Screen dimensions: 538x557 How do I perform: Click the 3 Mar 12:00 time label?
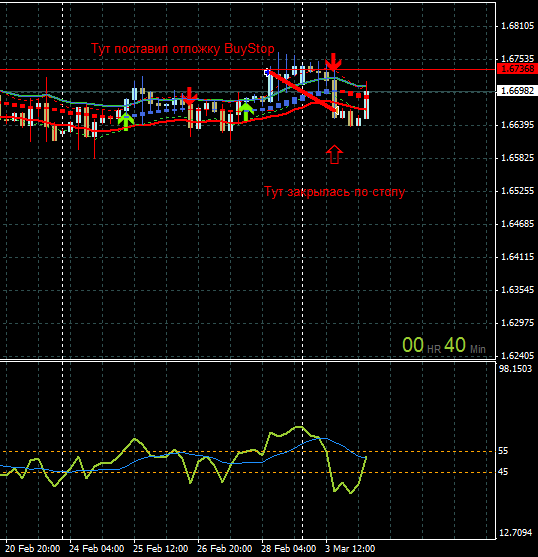(350, 548)
